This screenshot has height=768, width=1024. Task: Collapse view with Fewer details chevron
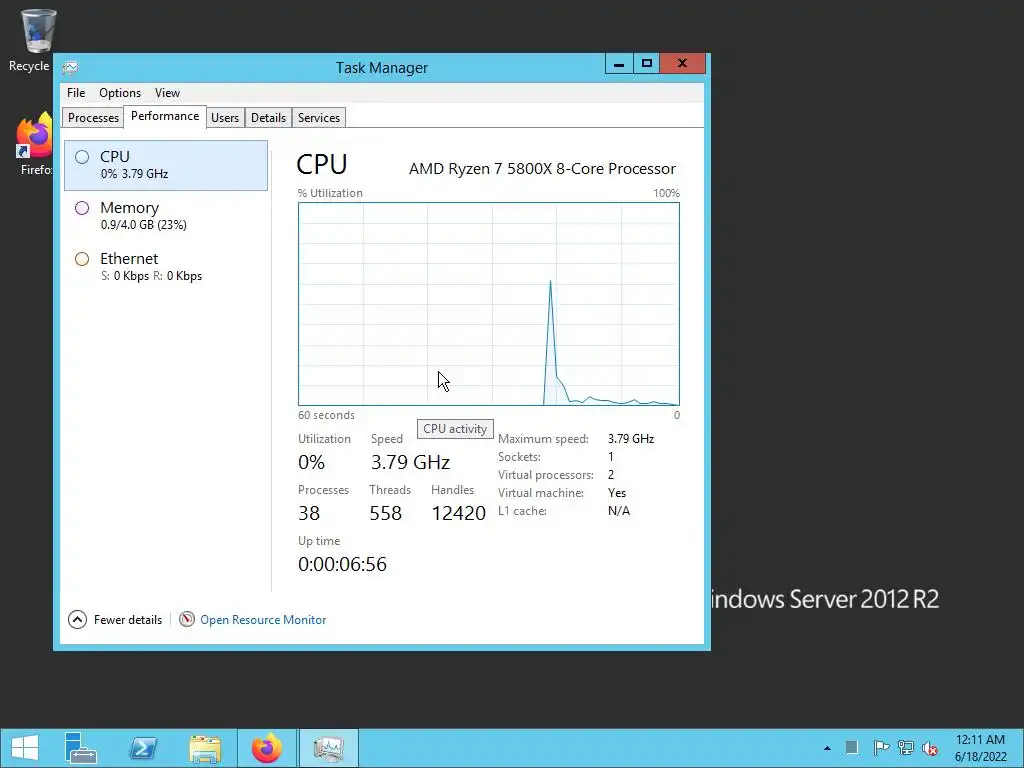coord(77,619)
